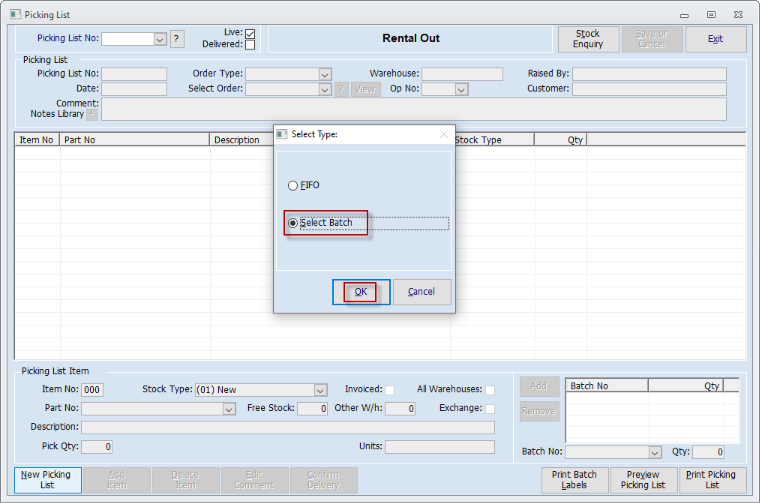Click the Units field
Screen dimensions: 760x503
[440, 447]
